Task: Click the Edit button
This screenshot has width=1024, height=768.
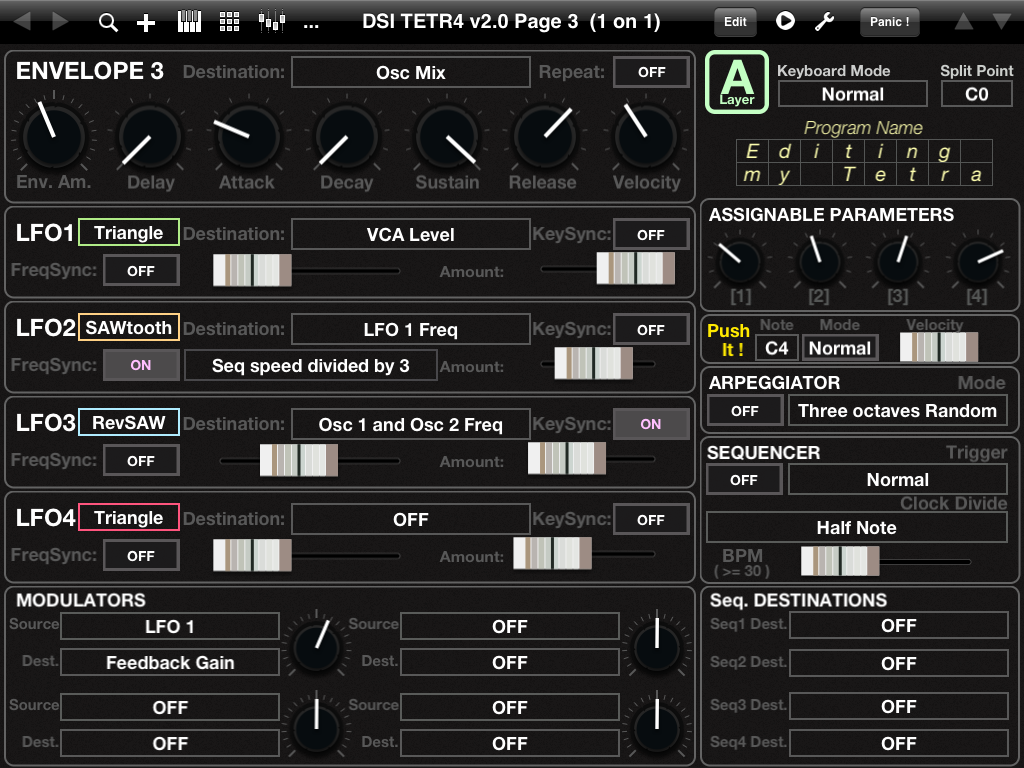Action: pos(735,21)
